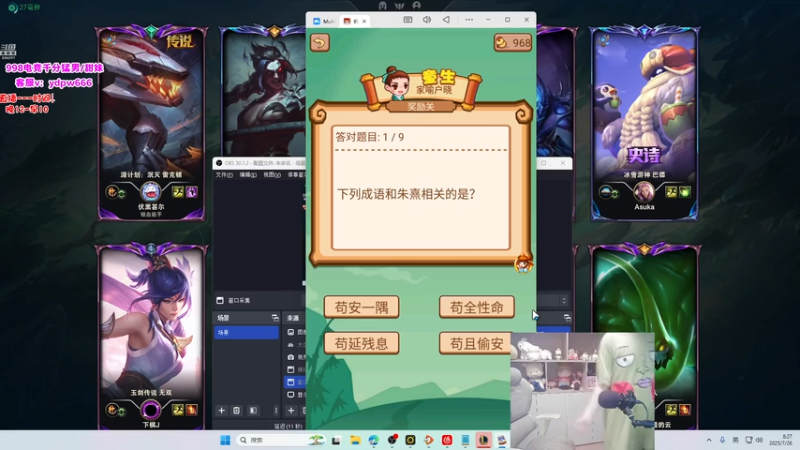The image size is (800, 450).
Task: Open the emulator keyboard mapping icon
Action: click(x=408, y=20)
